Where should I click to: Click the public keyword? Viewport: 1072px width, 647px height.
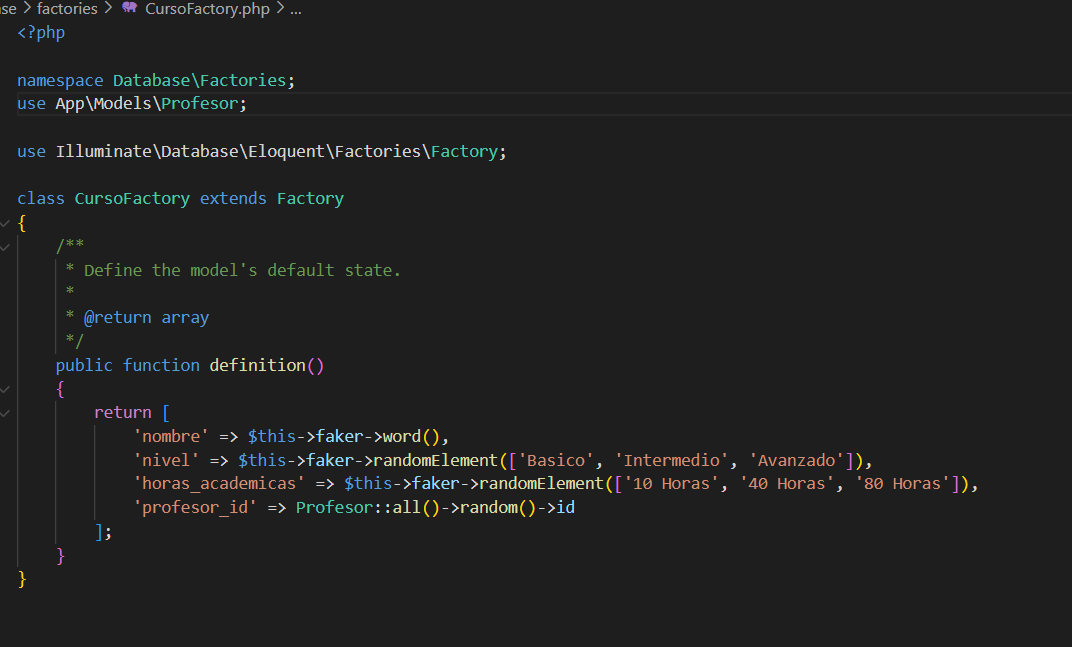coord(84,365)
